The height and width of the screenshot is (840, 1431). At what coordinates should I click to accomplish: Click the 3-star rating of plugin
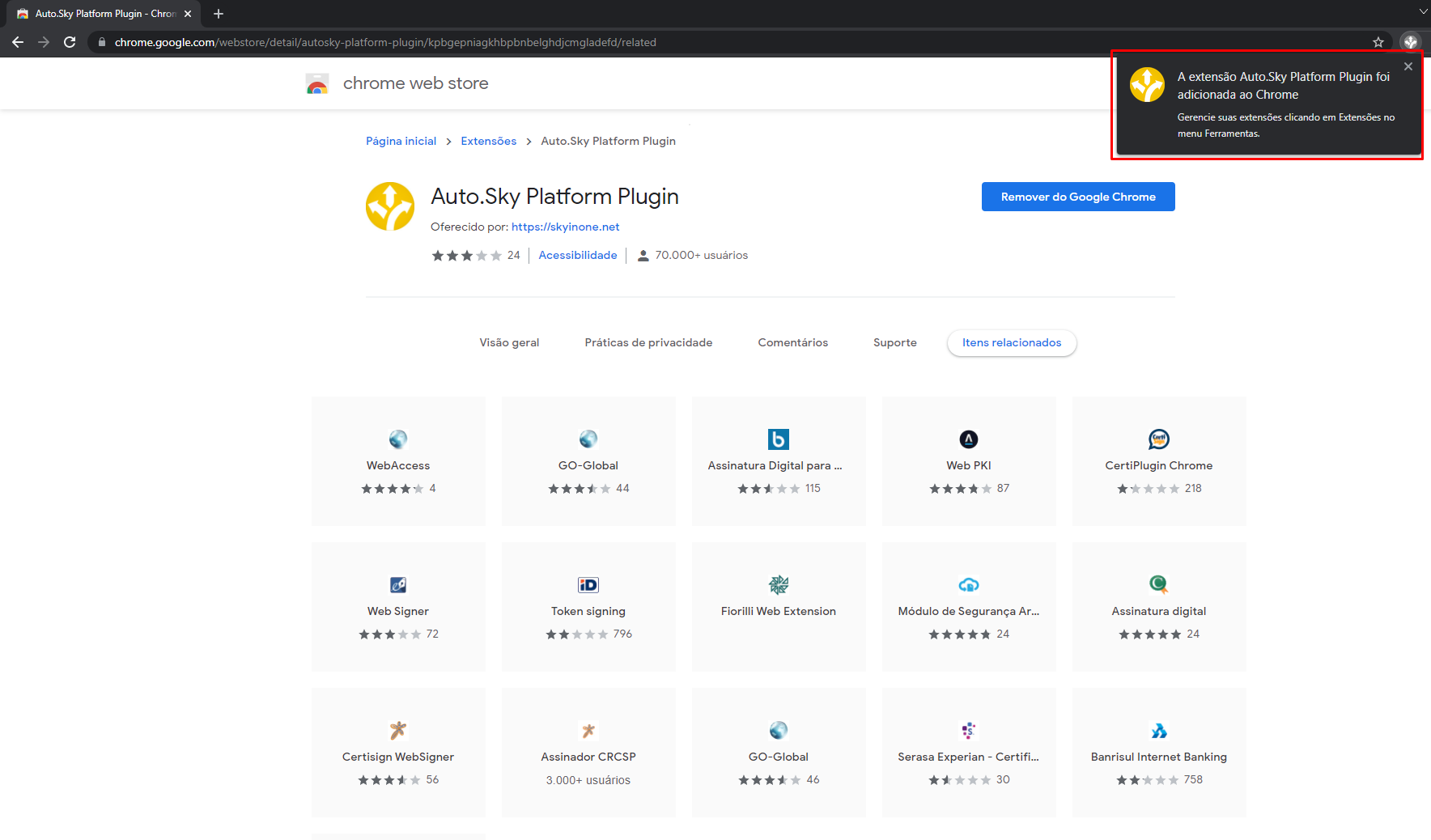(x=467, y=256)
